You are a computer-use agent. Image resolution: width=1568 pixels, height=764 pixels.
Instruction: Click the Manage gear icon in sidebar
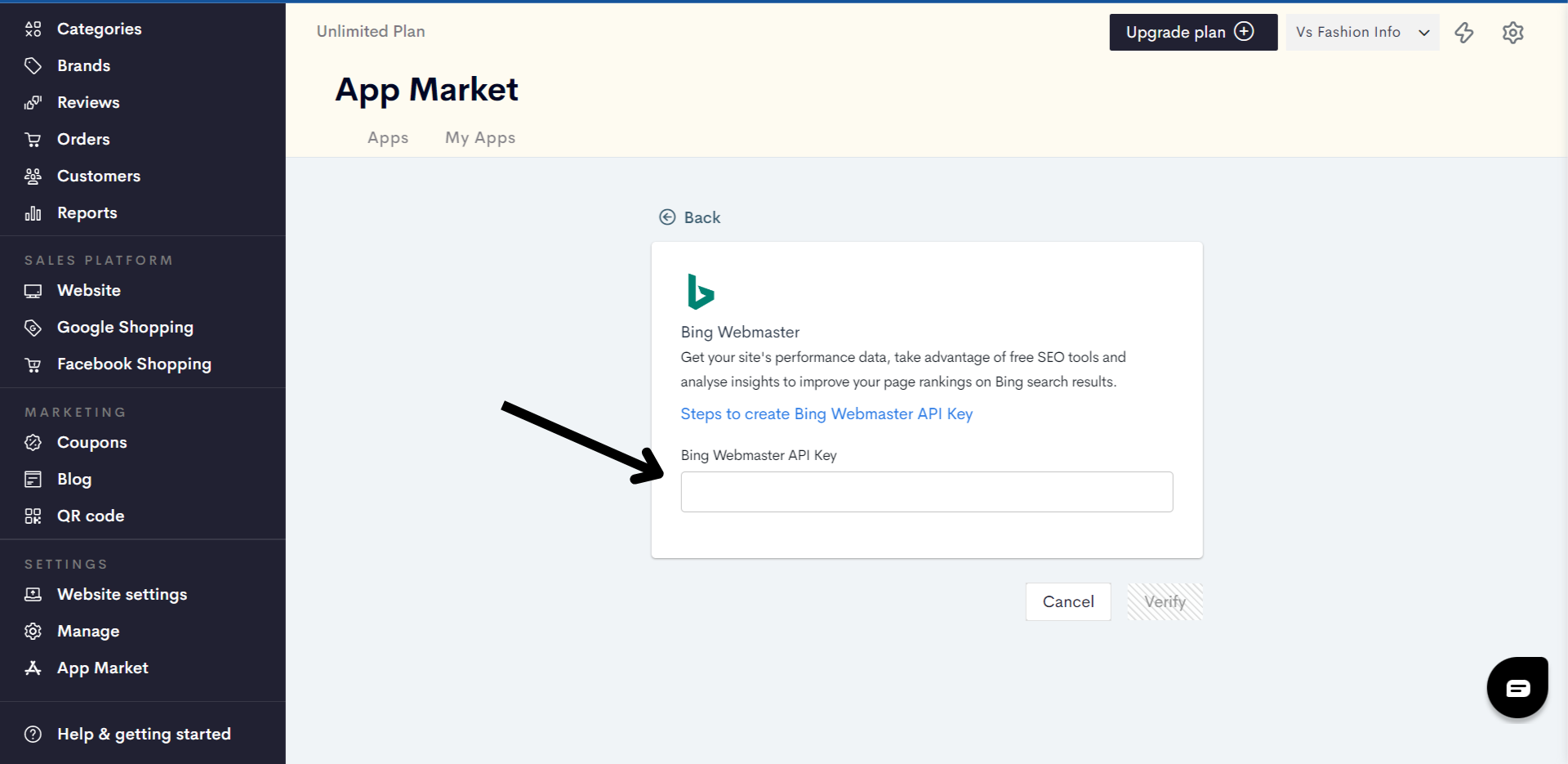(x=33, y=632)
